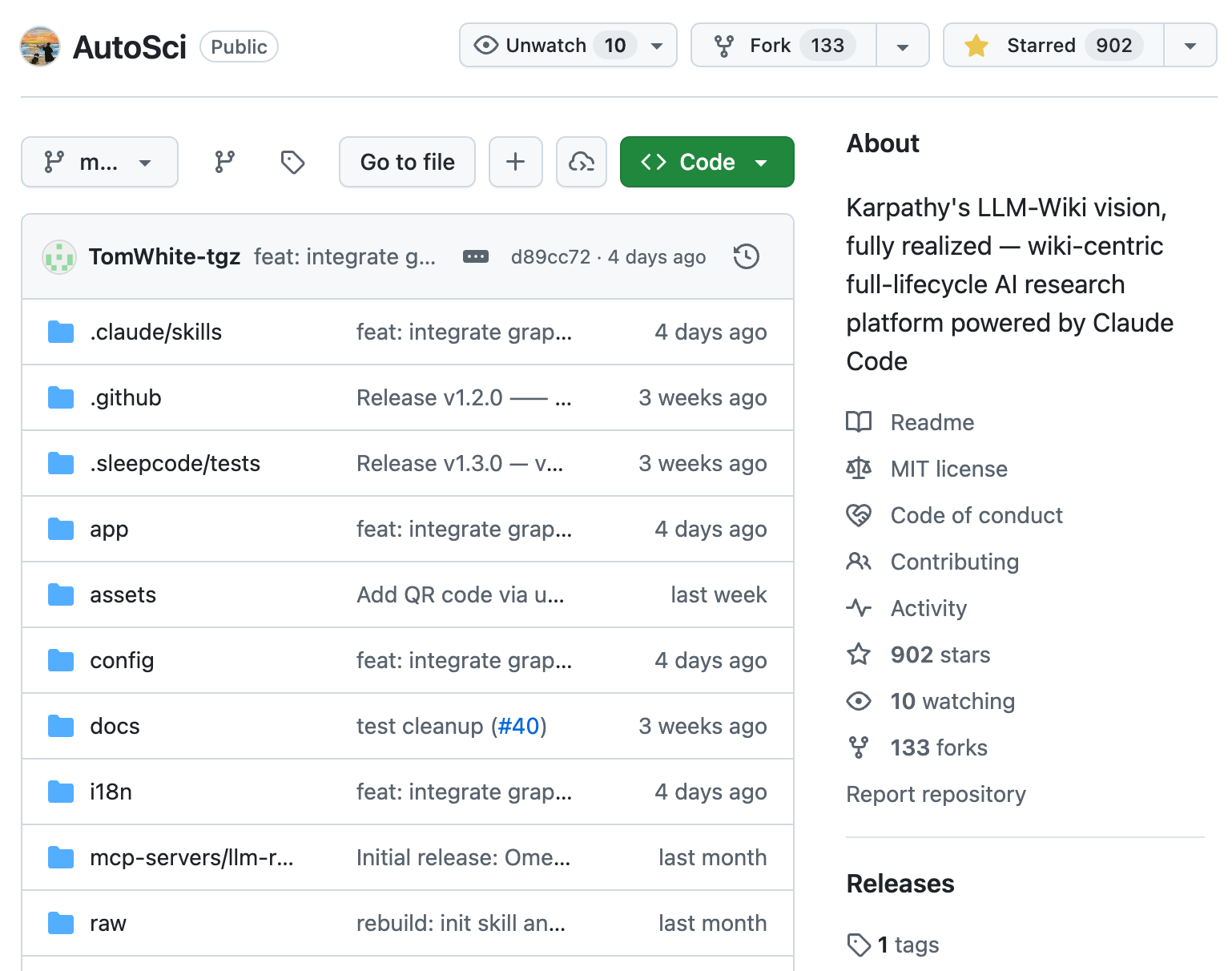The image size is (1232, 971).
Task: View the 902 stars link
Action: pos(940,655)
